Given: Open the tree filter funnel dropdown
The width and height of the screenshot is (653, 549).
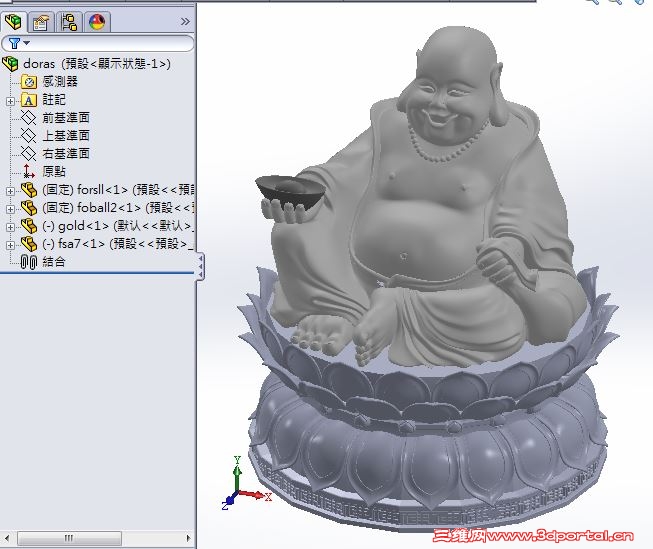Looking at the screenshot, I should tap(19, 43).
